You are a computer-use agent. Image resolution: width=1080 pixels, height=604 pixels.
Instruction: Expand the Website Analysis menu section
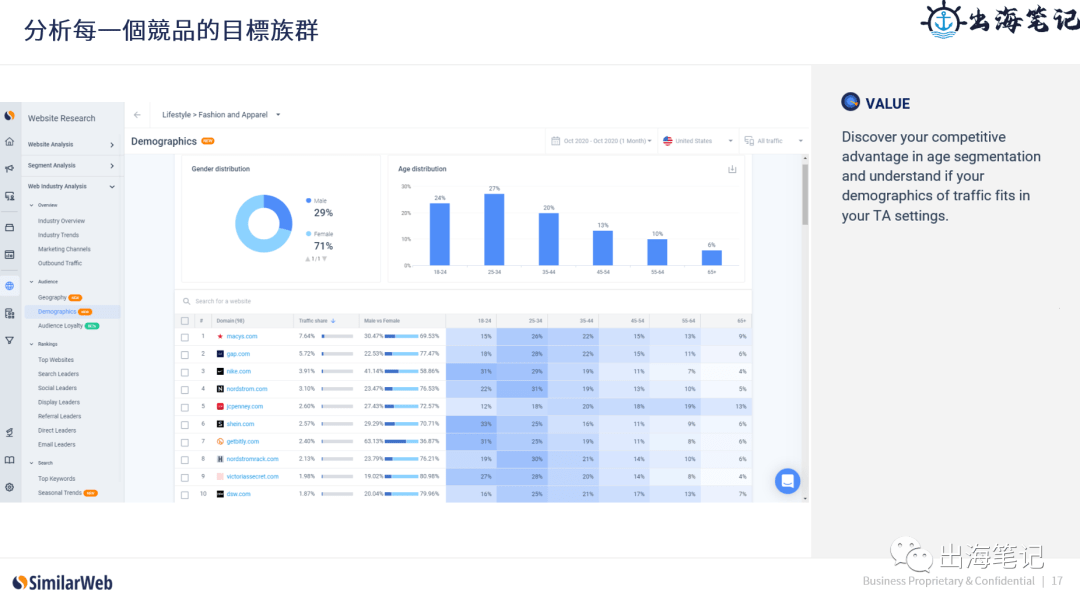[71, 145]
